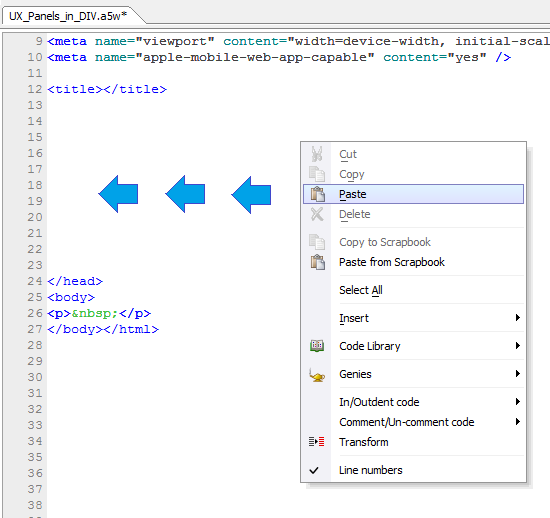Expand the Insert submenu arrow
Image resolution: width=550 pixels, height=518 pixels.
point(518,318)
